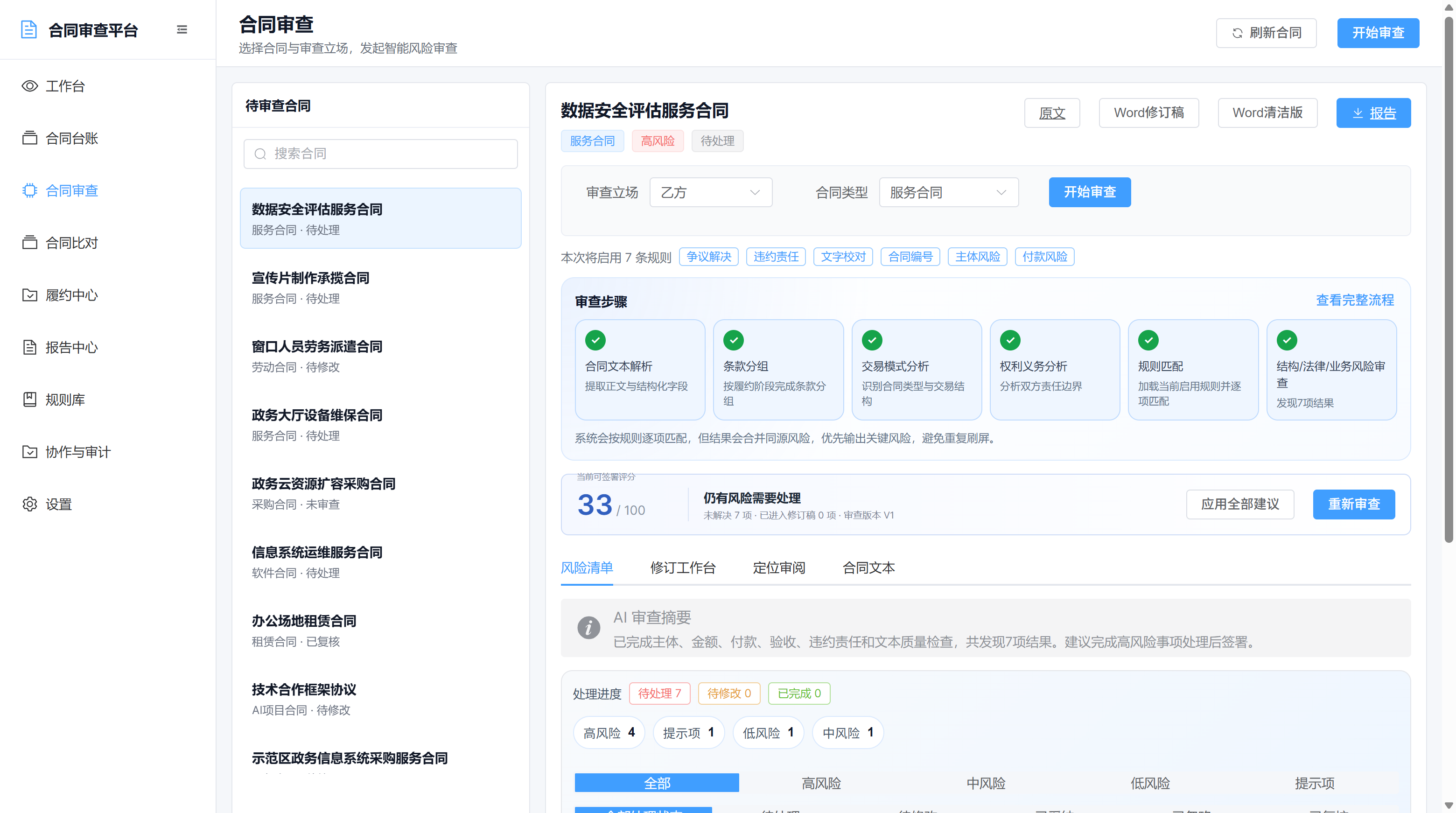This screenshot has height=813, width=1456.
Task: Click the document icon beside 报告中心
Action: pos(29,347)
